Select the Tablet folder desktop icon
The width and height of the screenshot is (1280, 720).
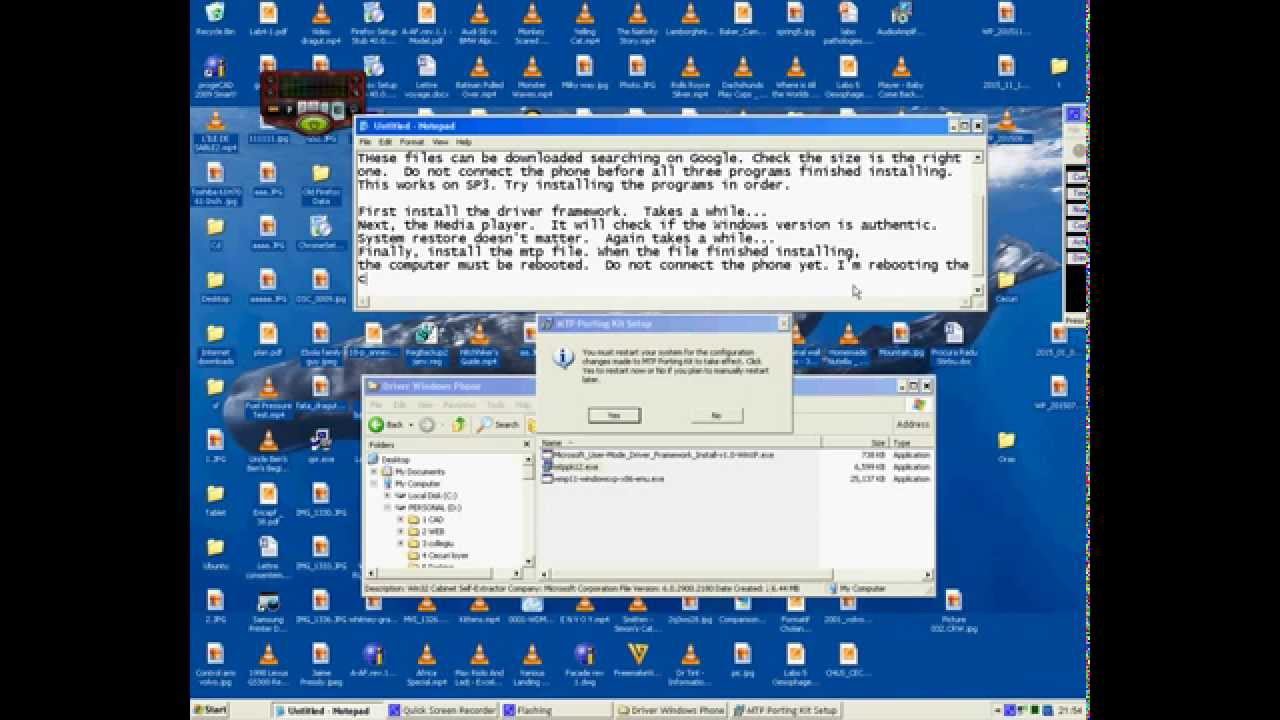215,501
